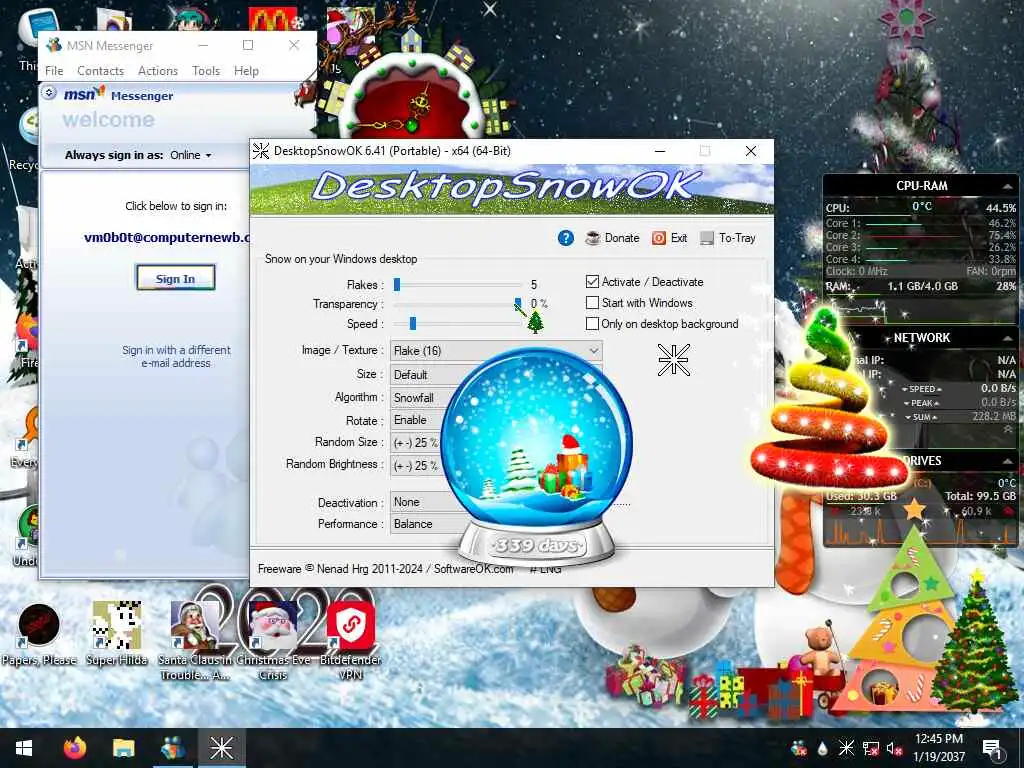The width and height of the screenshot is (1024, 768).
Task: Open the Tools menu in MSN Messenger
Action: coord(206,71)
